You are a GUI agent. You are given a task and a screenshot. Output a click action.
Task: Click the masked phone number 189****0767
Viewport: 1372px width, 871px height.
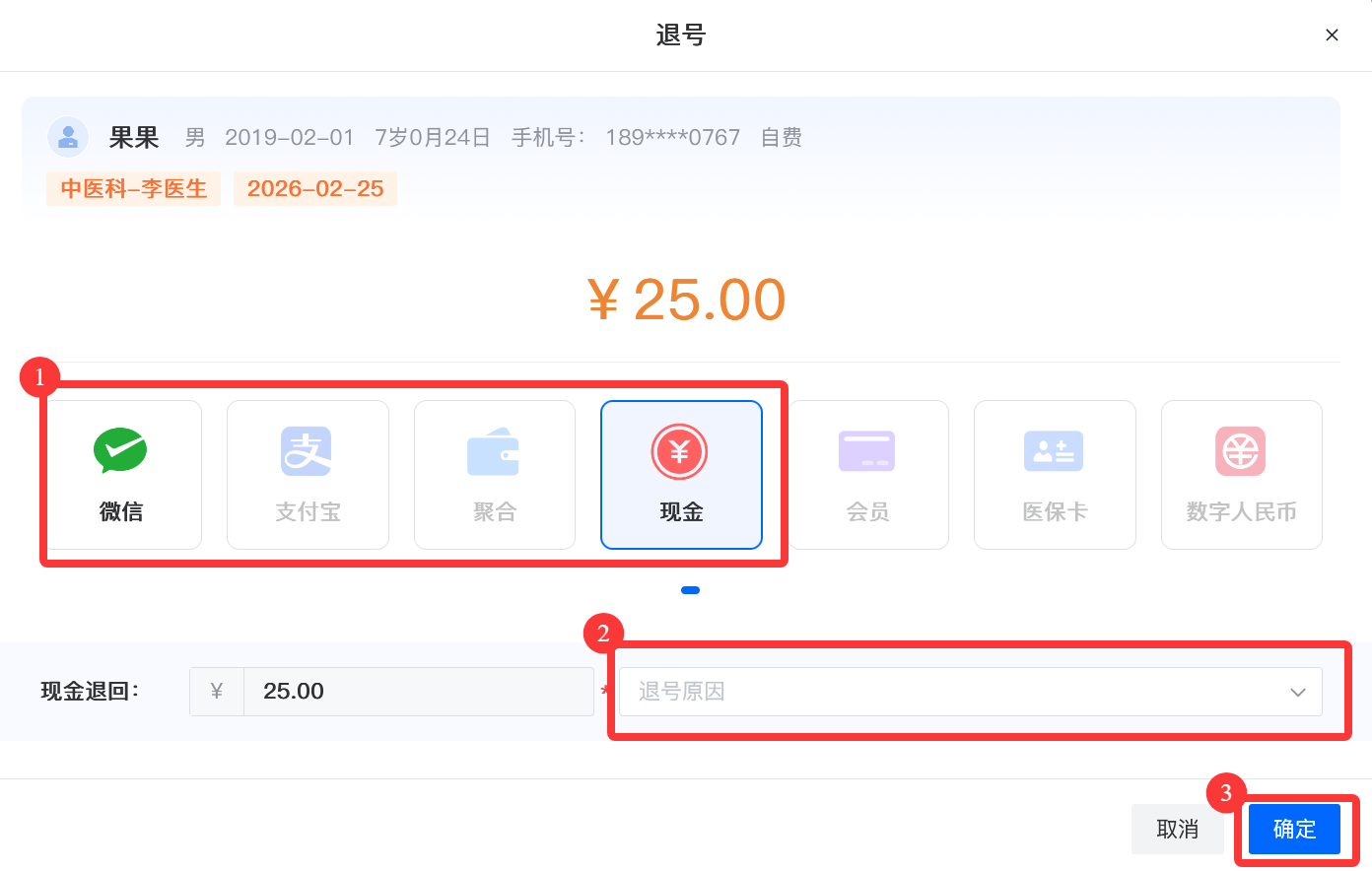tap(672, 137)
